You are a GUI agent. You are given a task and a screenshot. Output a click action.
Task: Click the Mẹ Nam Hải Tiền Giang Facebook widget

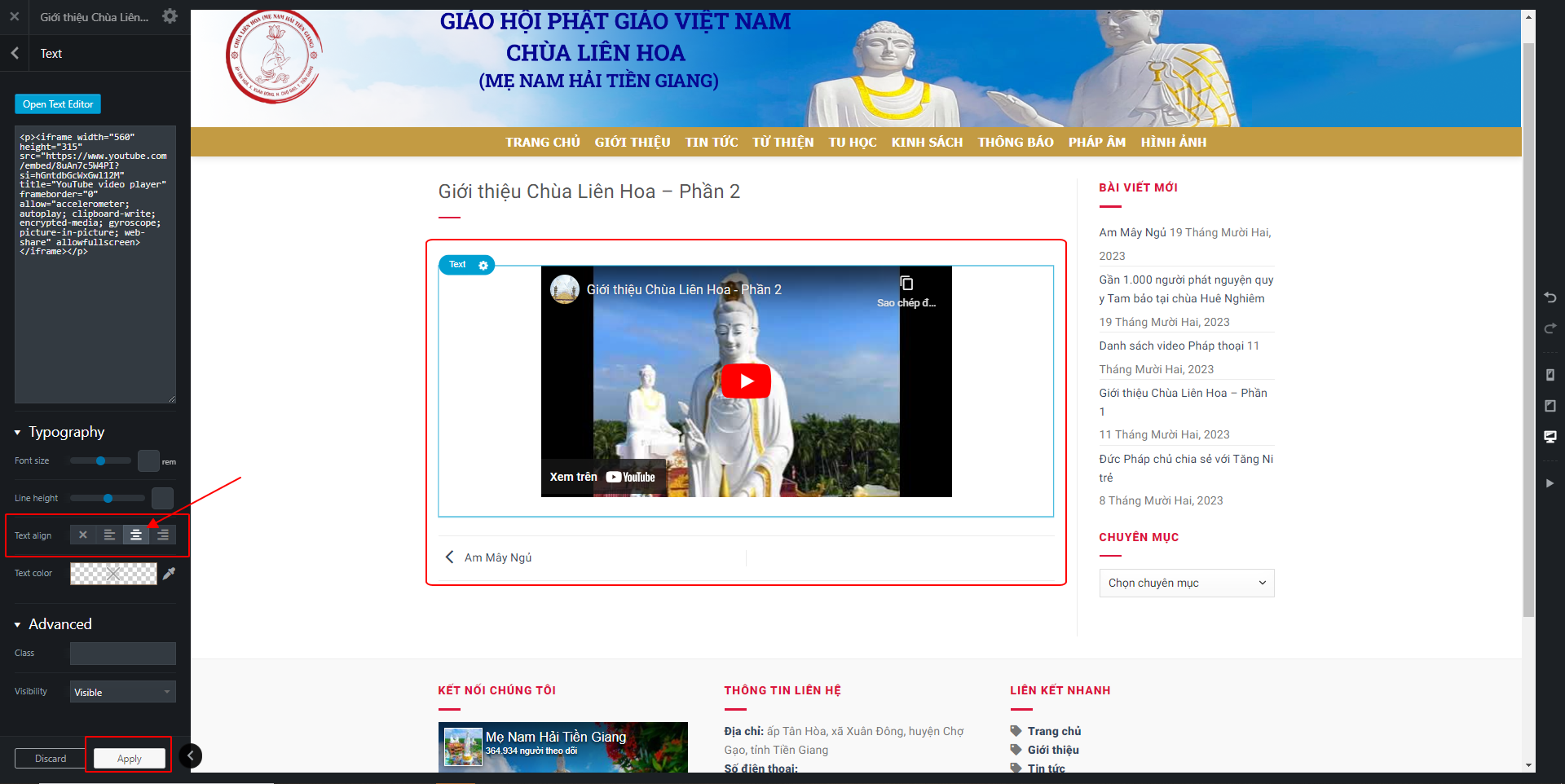point(563,747)
